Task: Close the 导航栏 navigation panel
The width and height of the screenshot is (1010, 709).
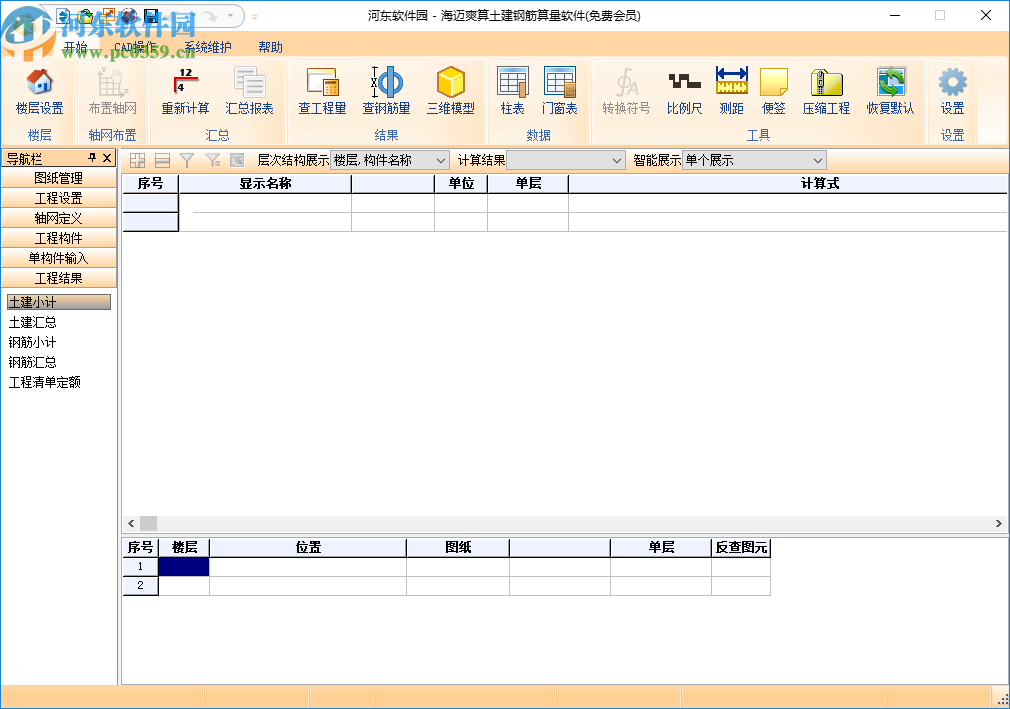Action: [x=107, y=158]
